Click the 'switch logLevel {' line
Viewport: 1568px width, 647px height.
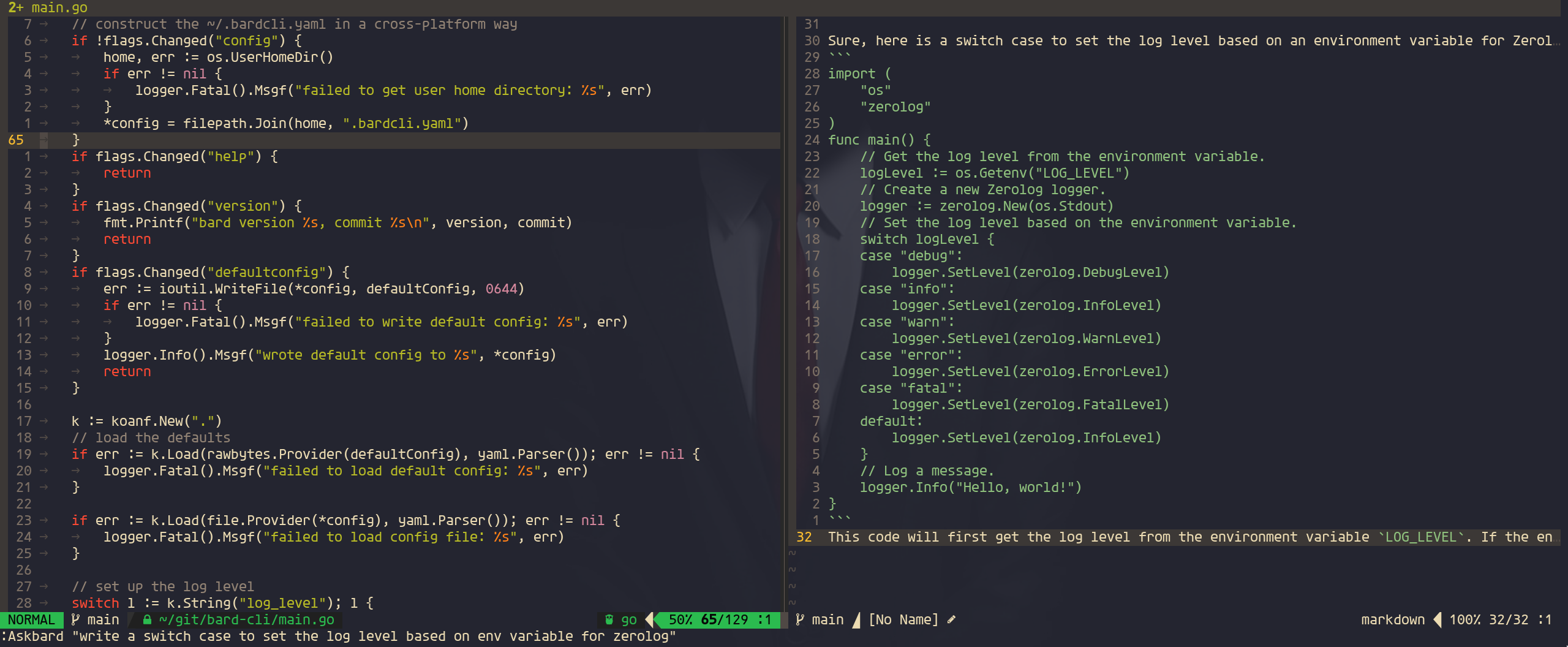coord(927,239)
